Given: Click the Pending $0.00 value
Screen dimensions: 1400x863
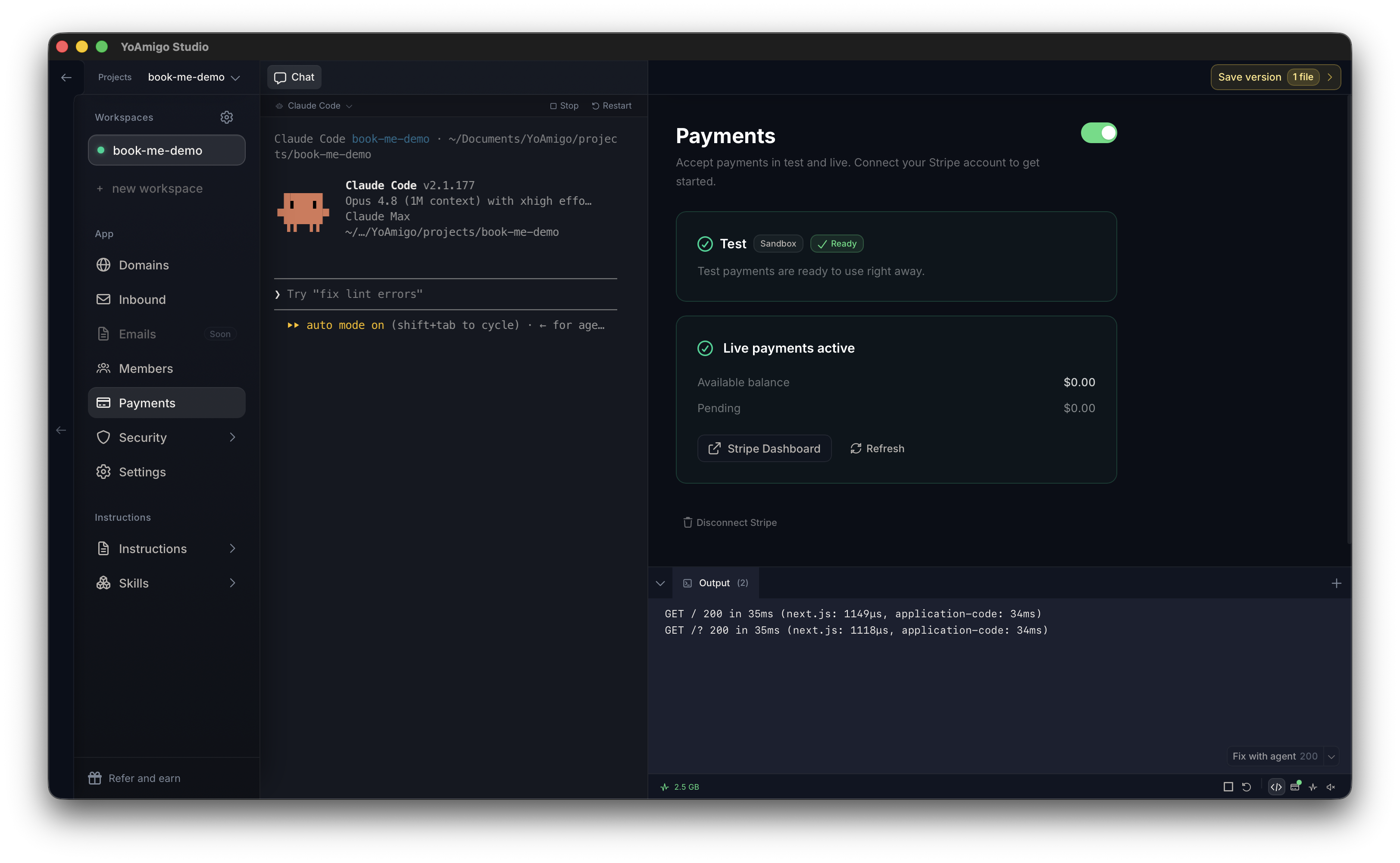Looking at the screenshot, I should click(1079, 408).
